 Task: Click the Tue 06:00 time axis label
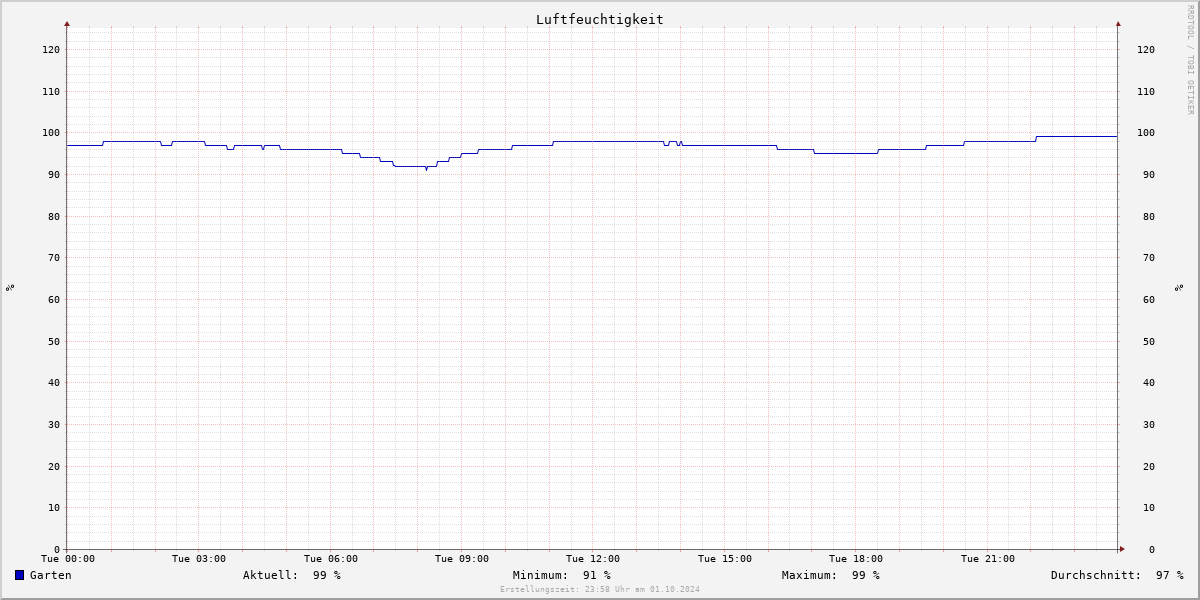pyautogui.click(x=331, y=559)
